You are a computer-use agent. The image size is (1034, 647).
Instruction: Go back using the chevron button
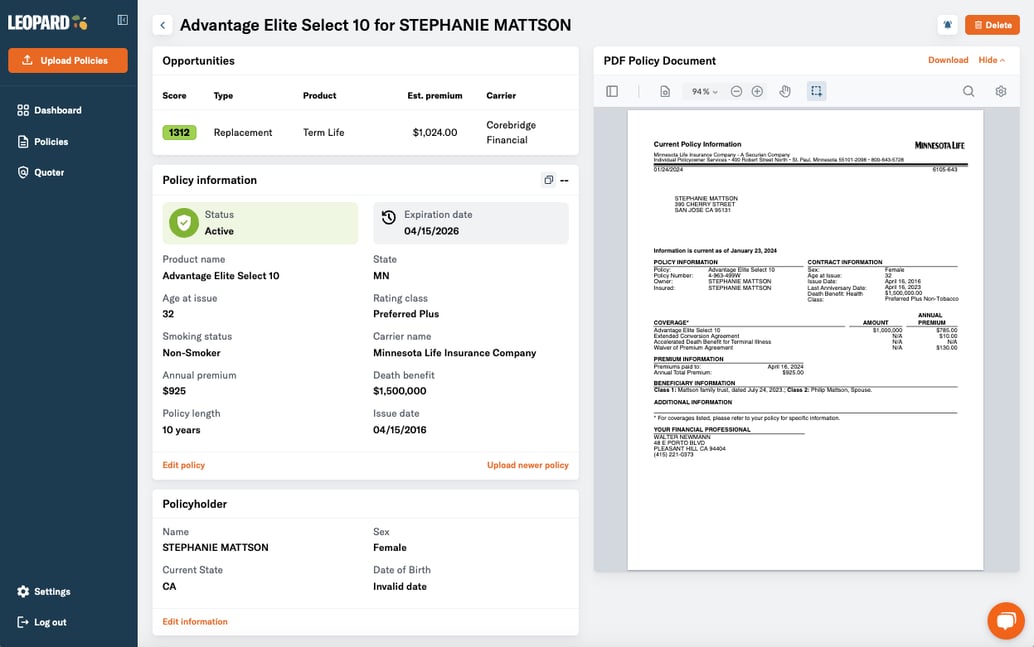click(163, 25)
